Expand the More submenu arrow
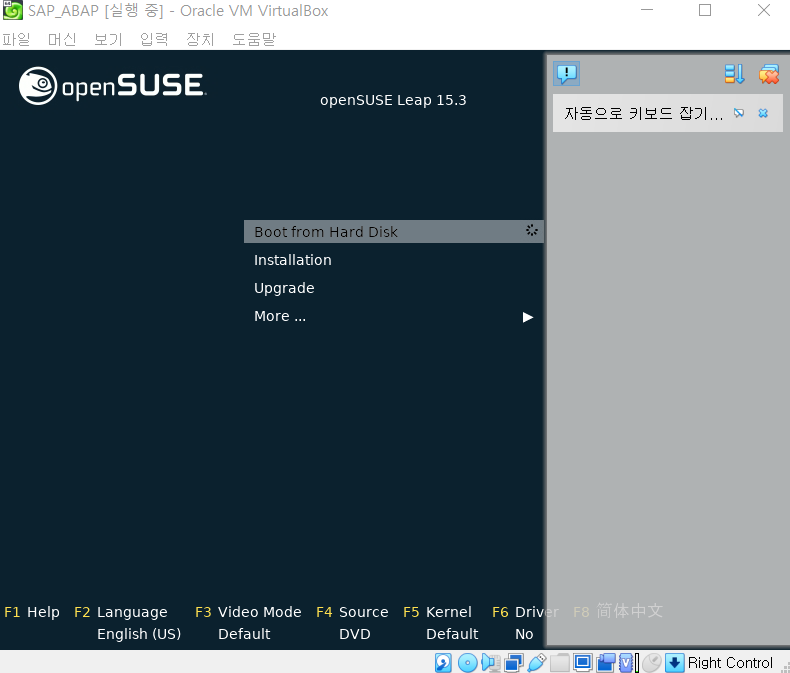The height and width of the screenshot is (673, 790). pyautogui.click(x=528, y=317)
